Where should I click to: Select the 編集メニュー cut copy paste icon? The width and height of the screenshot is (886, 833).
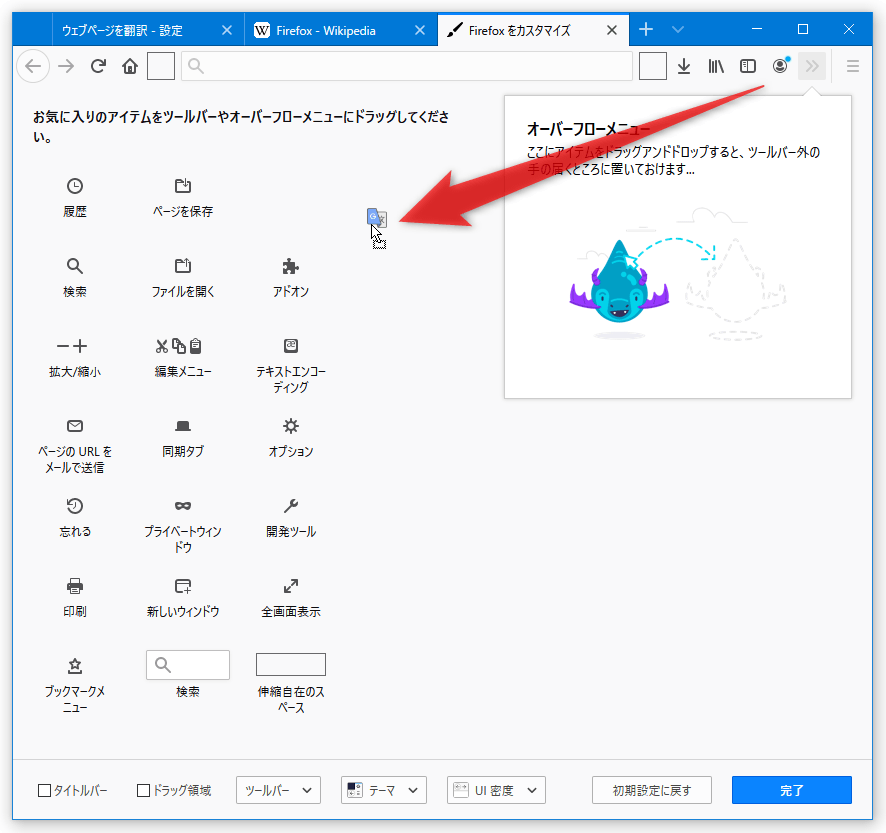coord(179,346)
